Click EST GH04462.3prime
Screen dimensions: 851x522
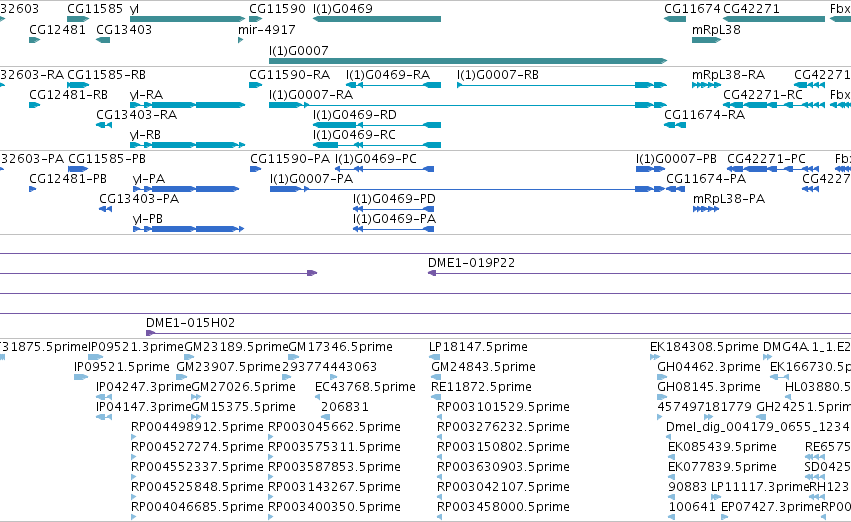tap(709, 367)
